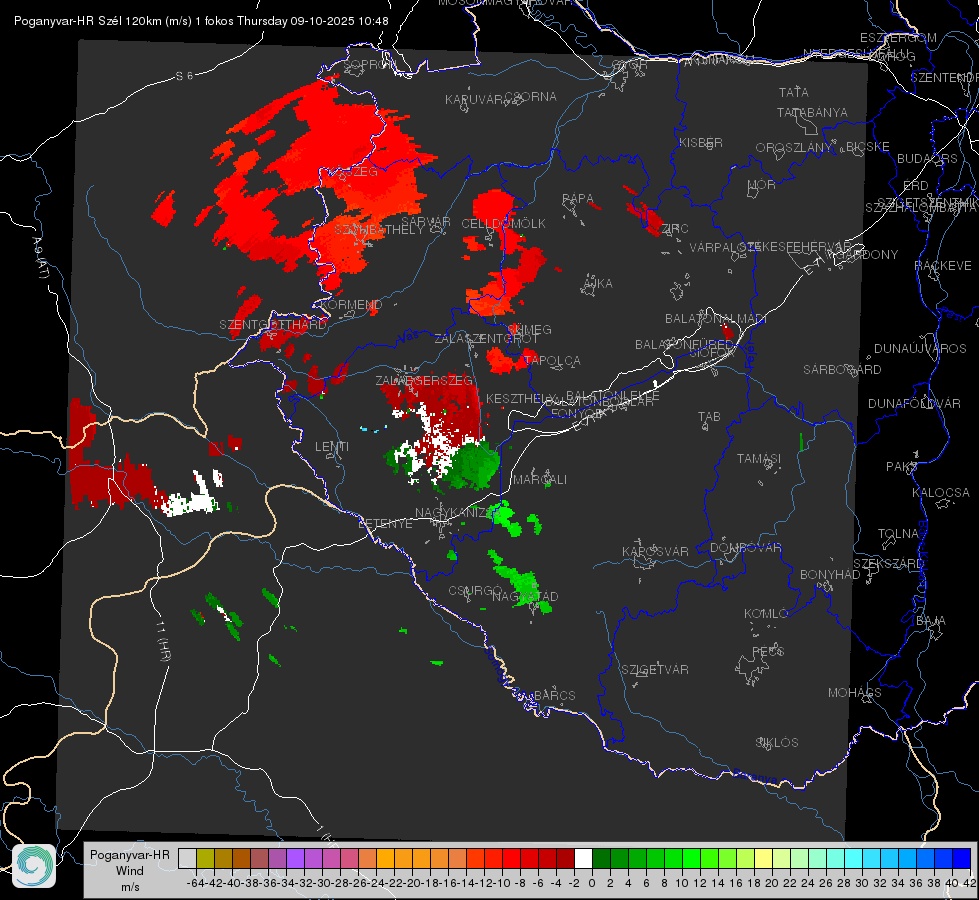Viewport: 979px width, 900px height.
Task: Click the swirl logo icon by the legend
Action: pyautogui.click(x=34, y=866)
